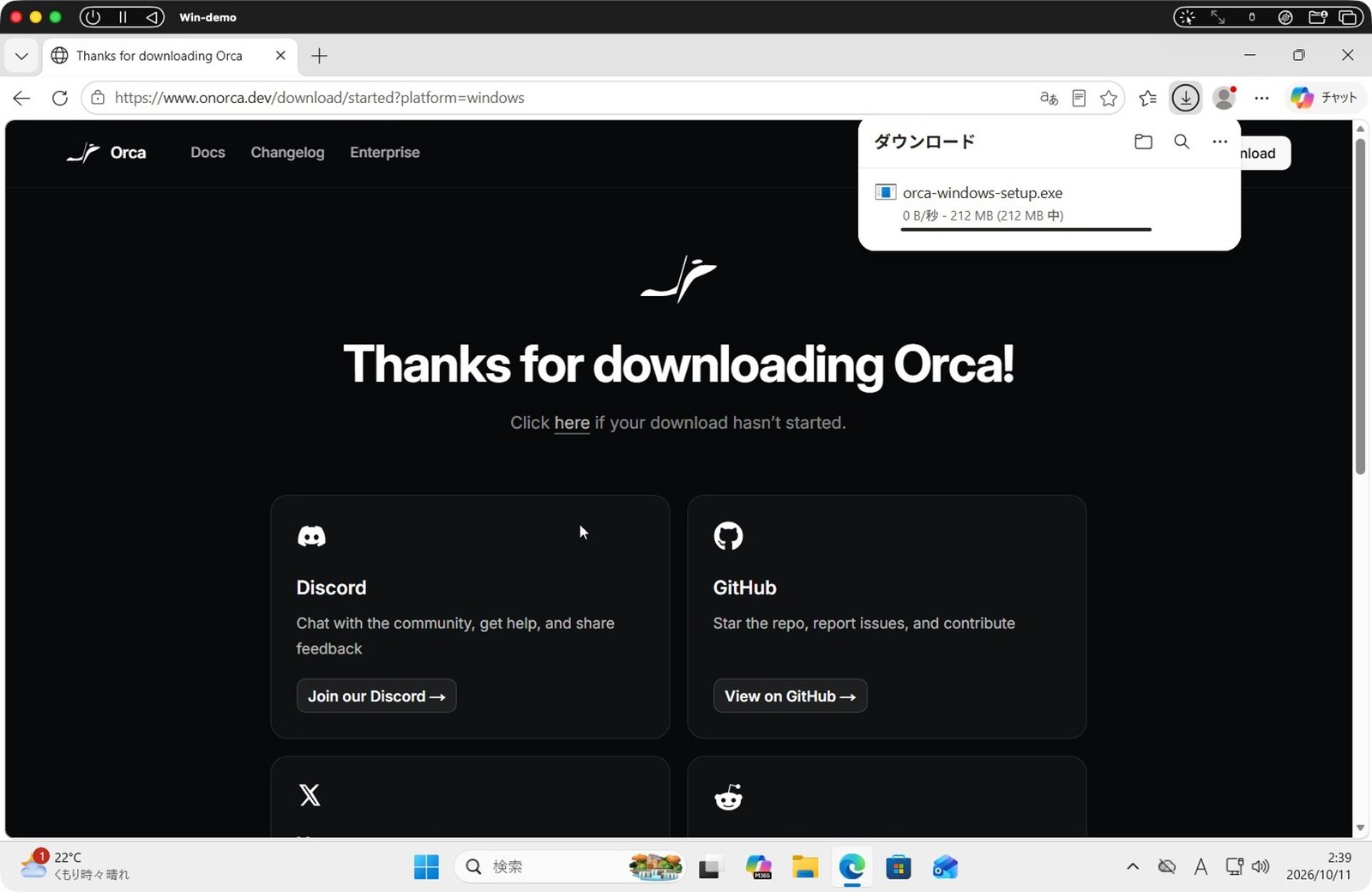Close the 'Thanks for downloading Orca' tab

tap(280, 56)
